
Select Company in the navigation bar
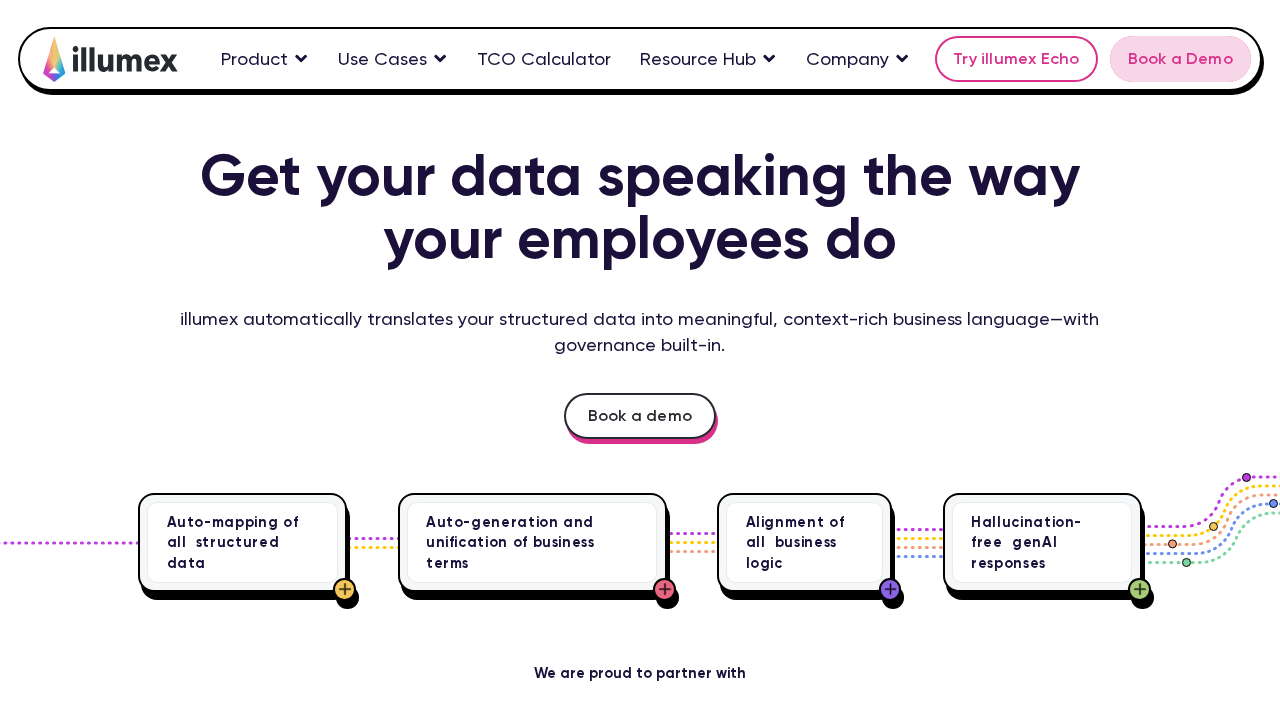(849, 59)
